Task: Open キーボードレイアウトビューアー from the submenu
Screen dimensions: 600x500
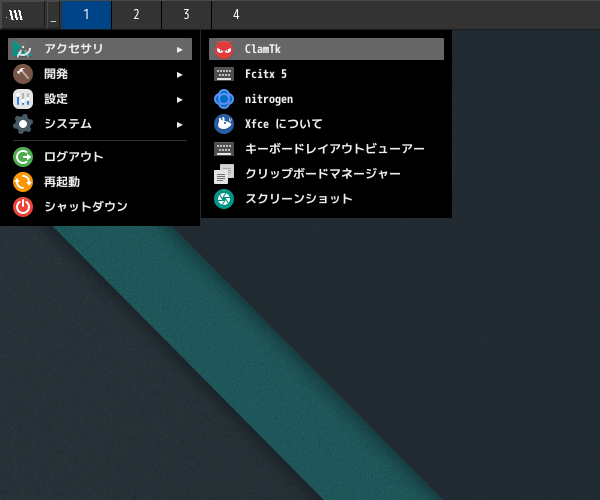Action: (x=326, y=149)
